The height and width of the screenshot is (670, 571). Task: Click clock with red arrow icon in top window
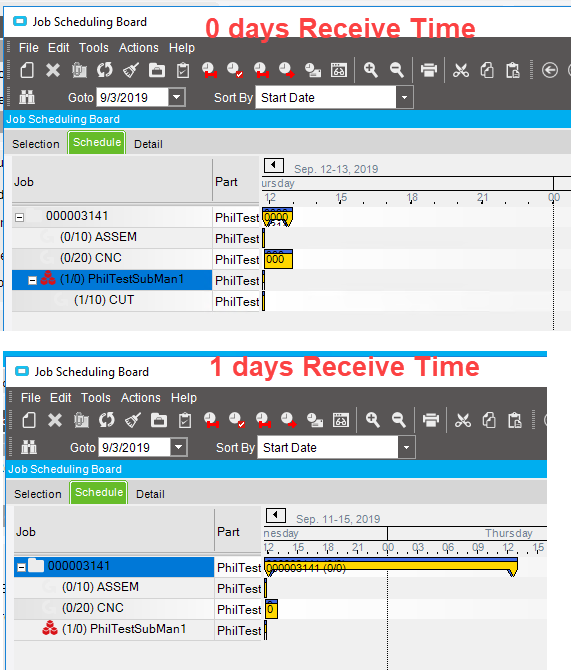[287, 70]
